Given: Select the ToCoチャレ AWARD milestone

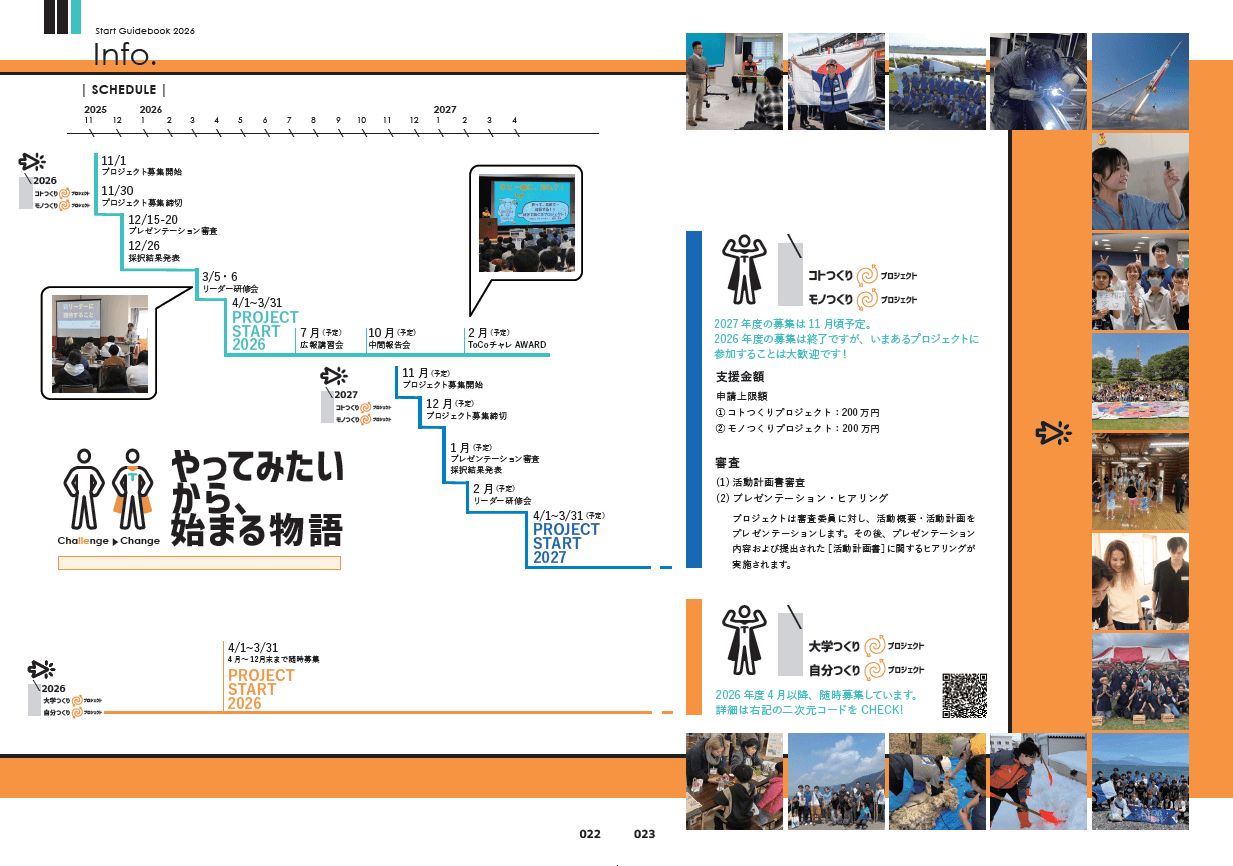Looking at the screenshot, I should 507,339.
